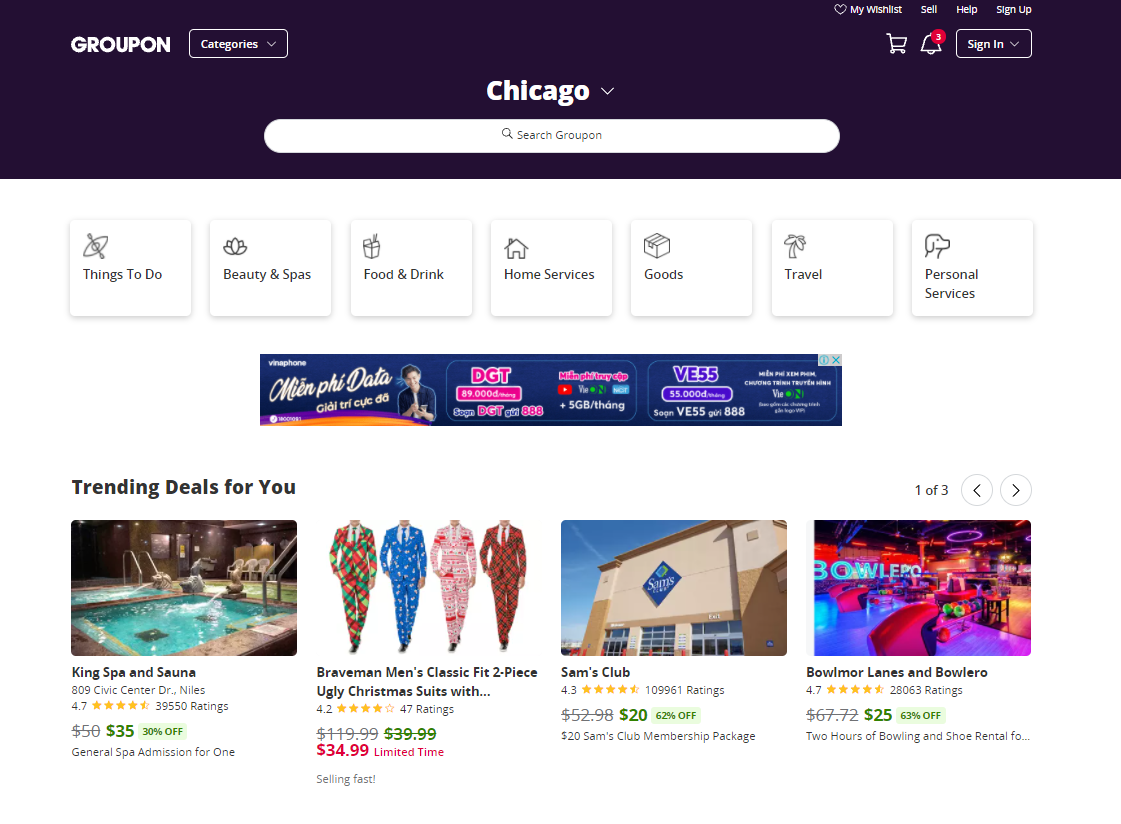Click the Sign Up link
Viewport: 1121px width, 824px height.
click(1014, 9)
